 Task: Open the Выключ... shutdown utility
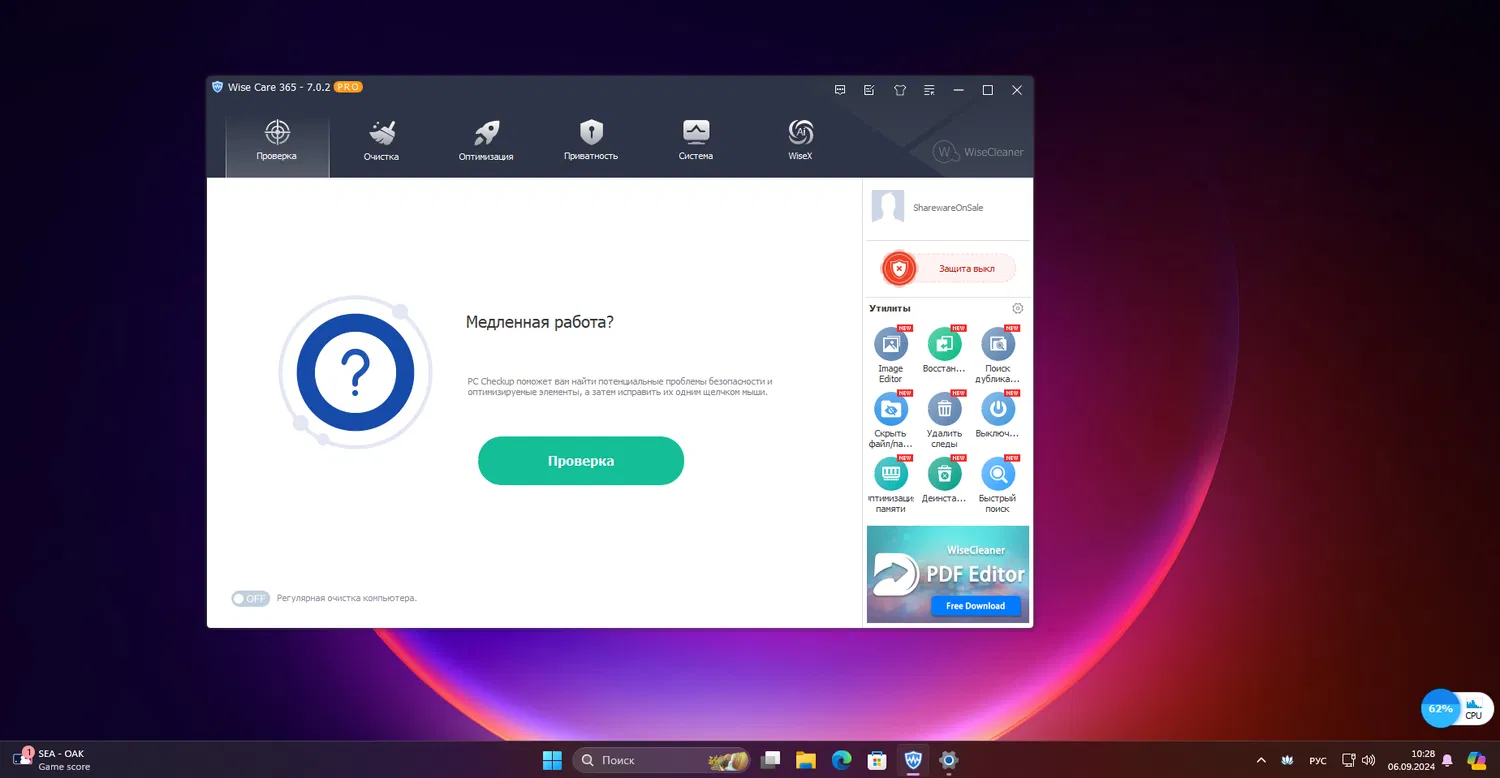998,415
